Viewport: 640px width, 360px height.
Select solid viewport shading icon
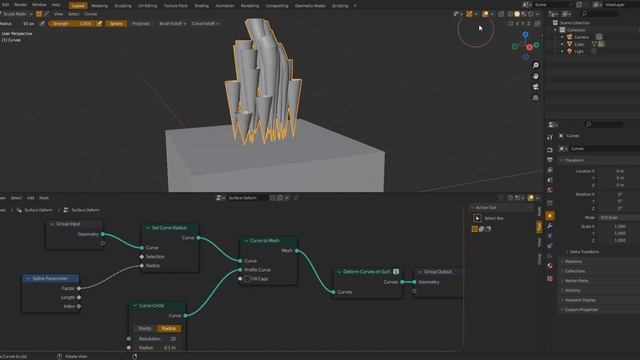pos(517,14)
